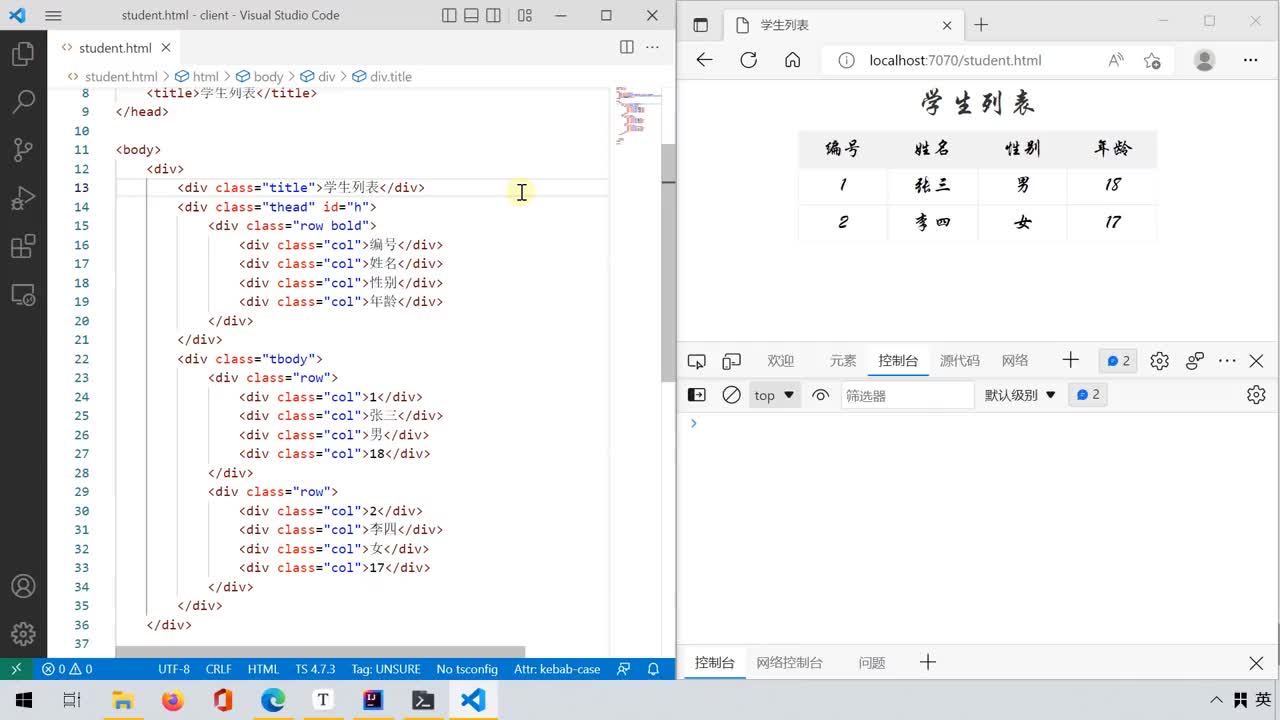The height and width of the screenshot is (720, 1280).
Task: Change the UTF-8 file encoding
Action: (173, 669)
